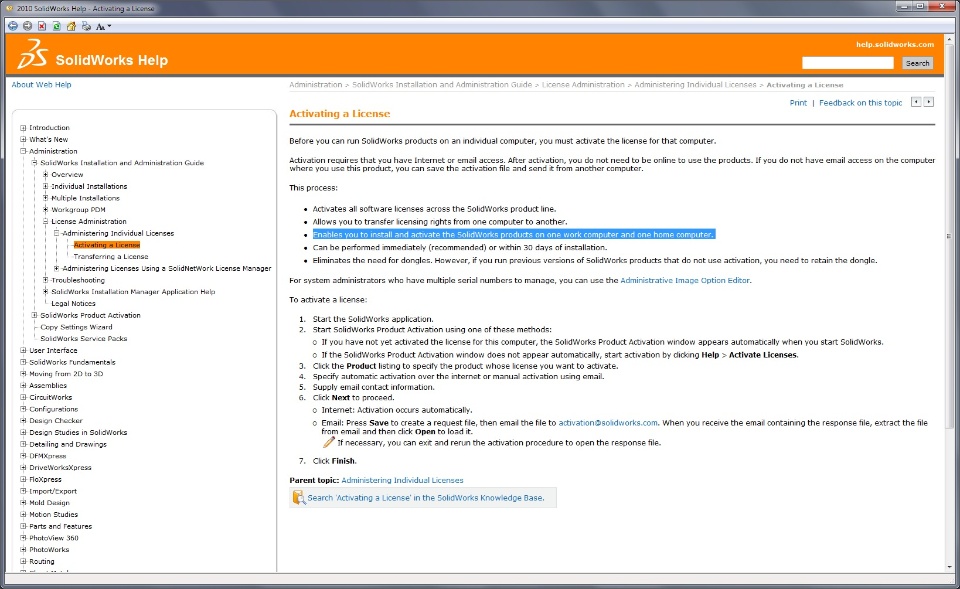Expand the Troubleshooting node
960x589 pixels.
pos(45,280)
